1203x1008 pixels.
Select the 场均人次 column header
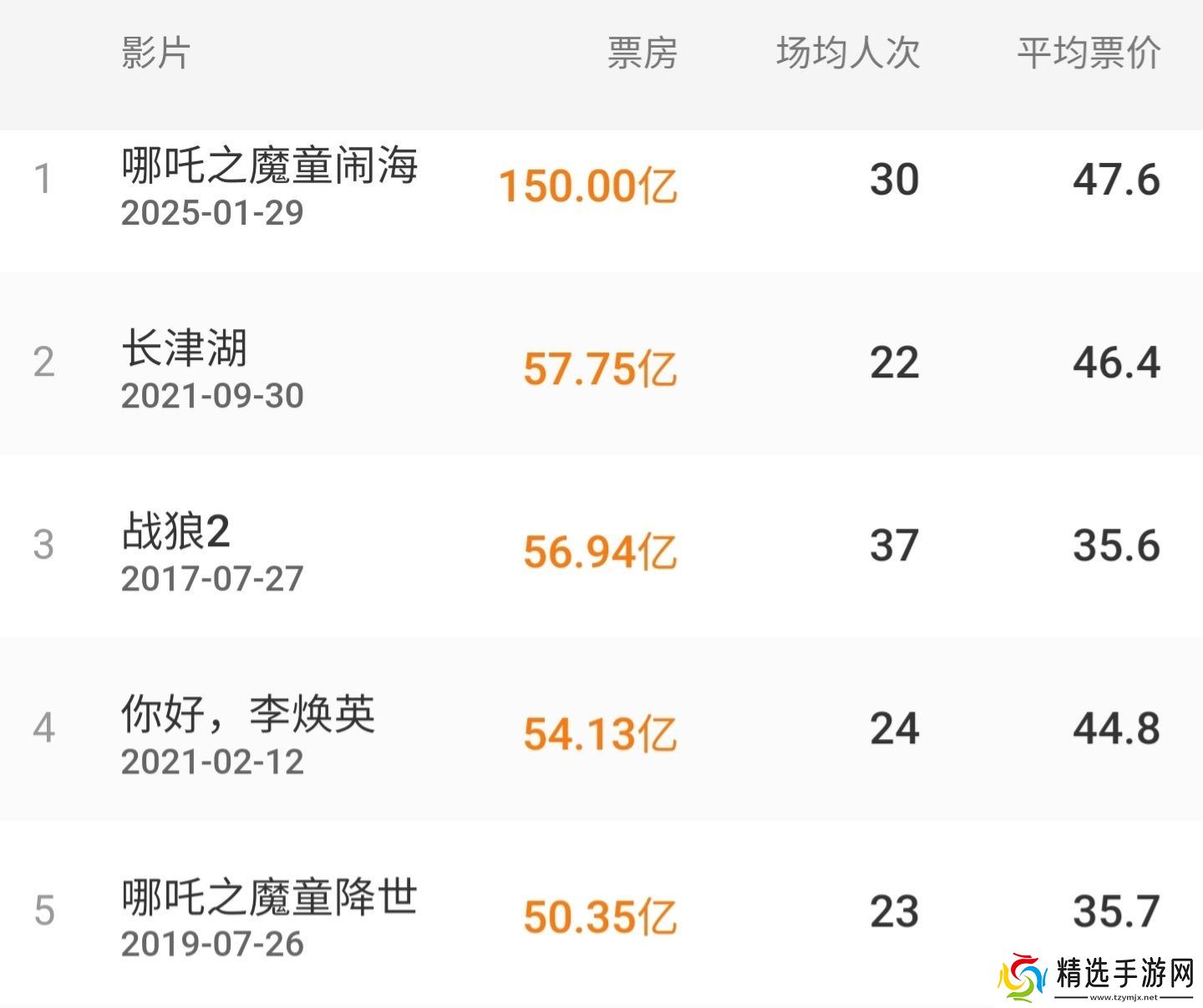(848, 53)
